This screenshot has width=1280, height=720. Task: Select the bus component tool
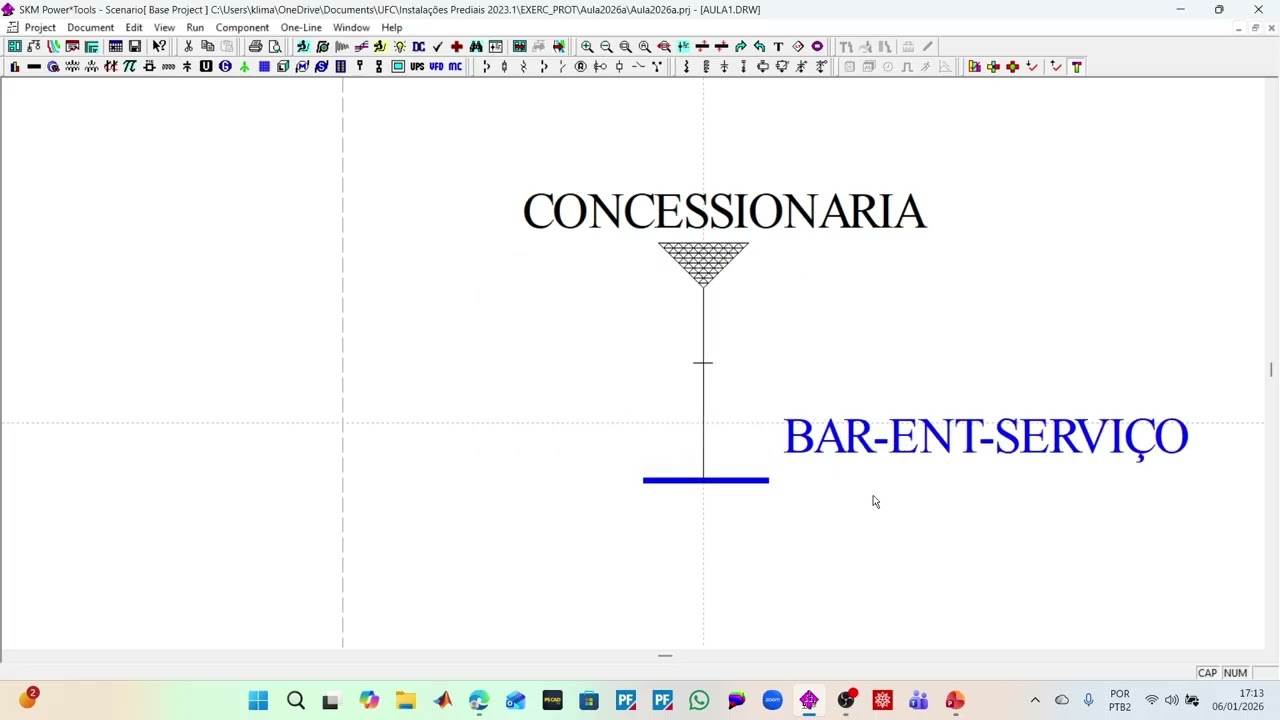point(33,67)
